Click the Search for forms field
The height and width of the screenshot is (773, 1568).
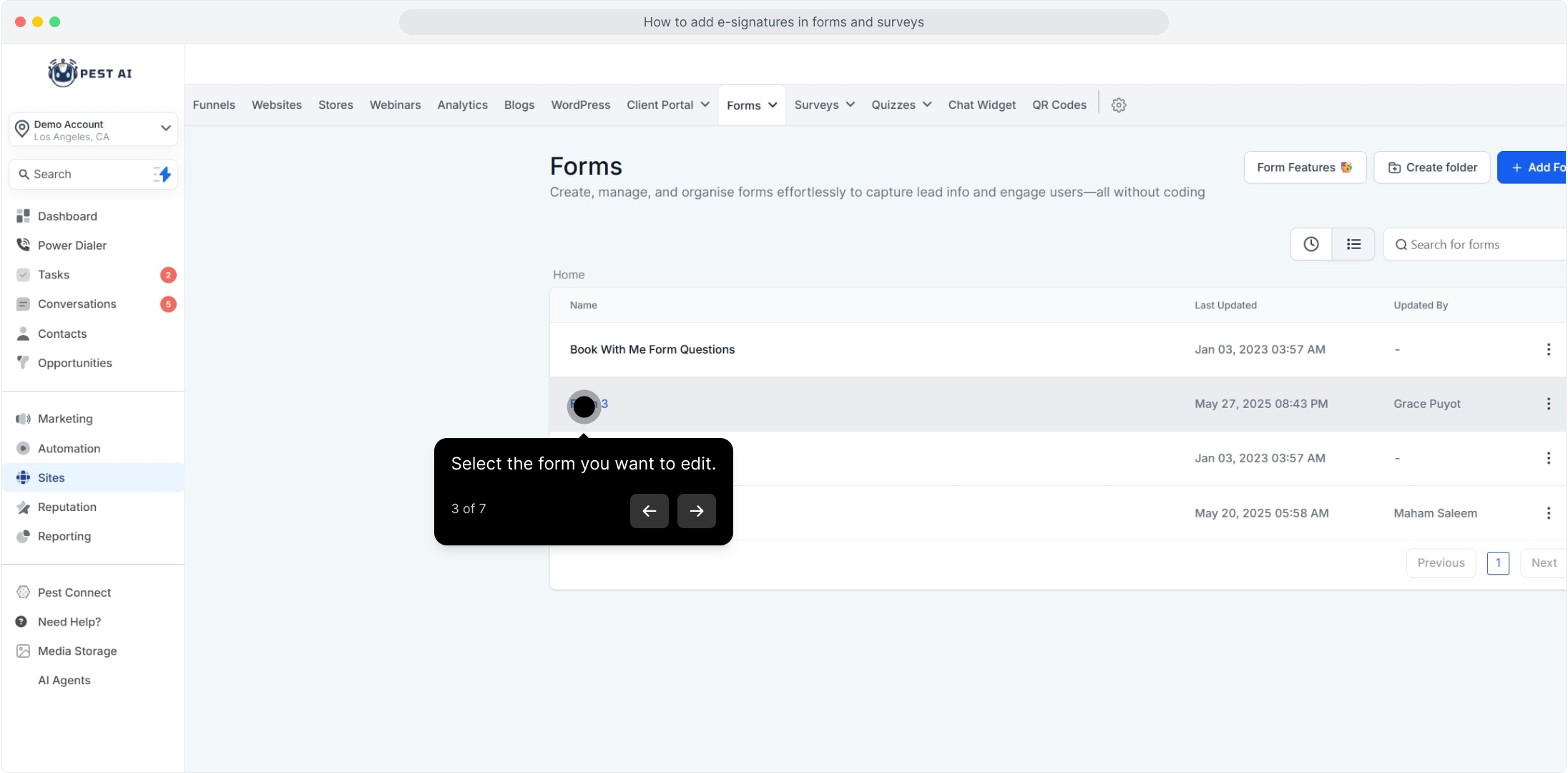1475,245
